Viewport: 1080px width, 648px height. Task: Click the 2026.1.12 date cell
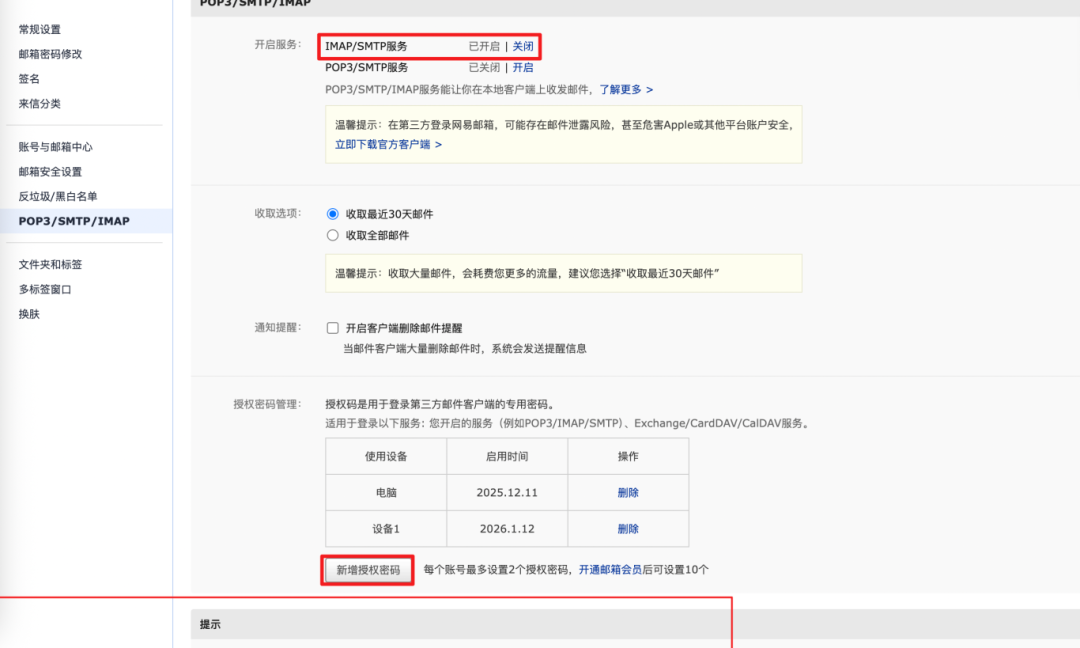(x=507, y=530)
